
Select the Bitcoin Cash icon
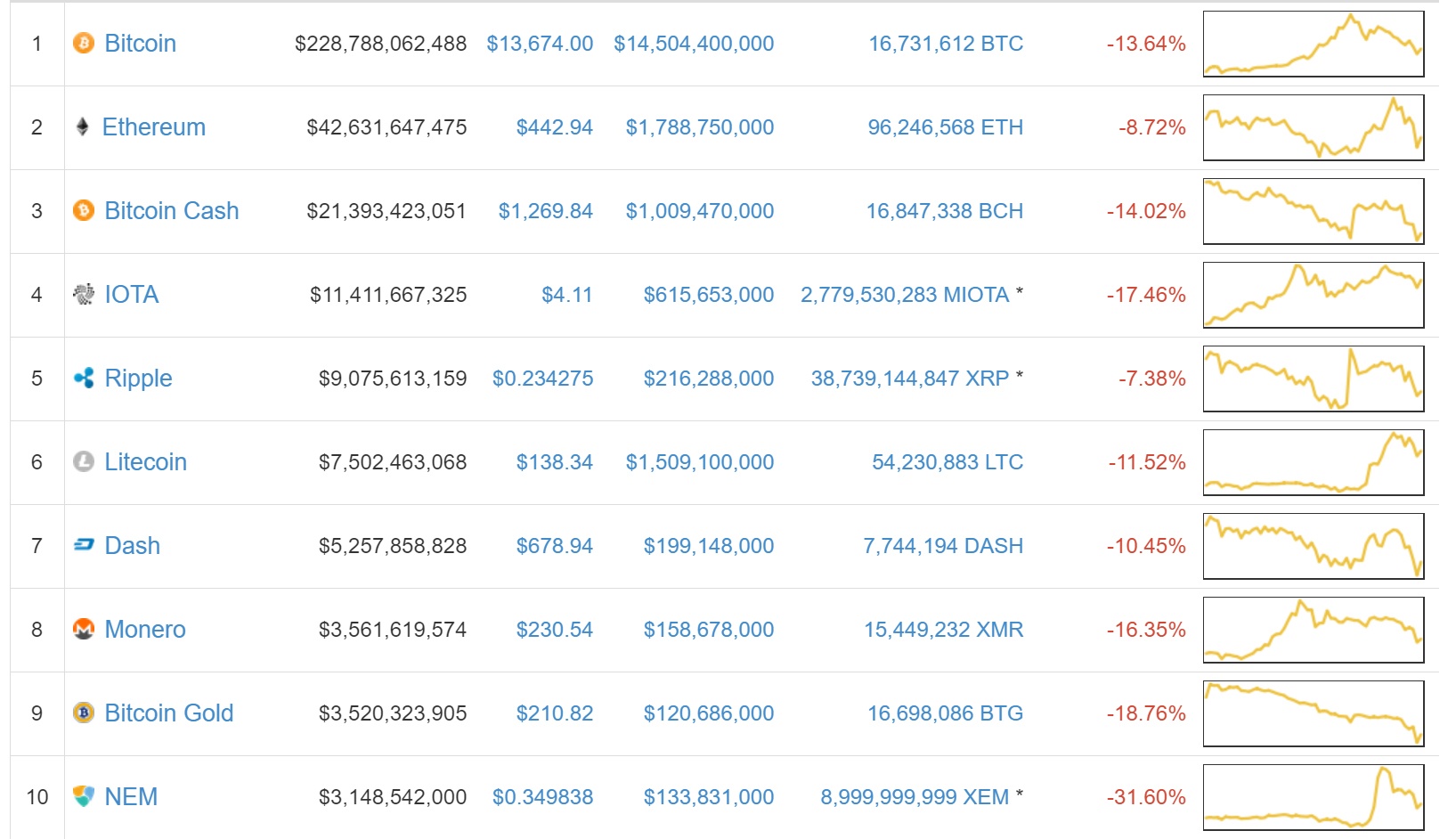[83, 210]
